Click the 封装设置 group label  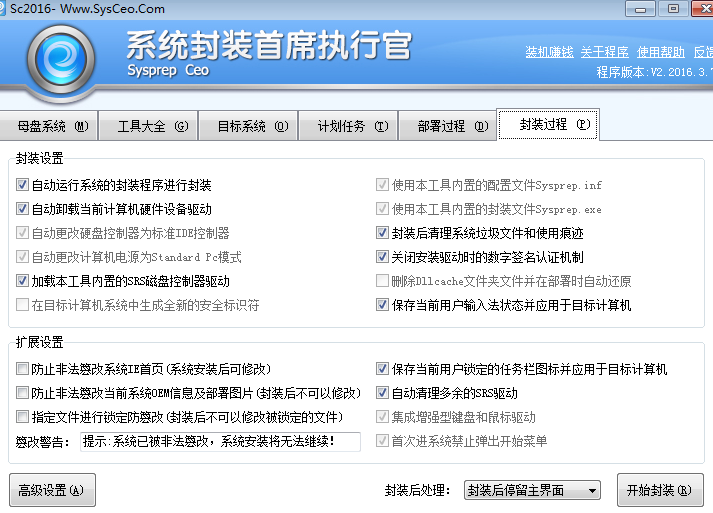[40, 158]
